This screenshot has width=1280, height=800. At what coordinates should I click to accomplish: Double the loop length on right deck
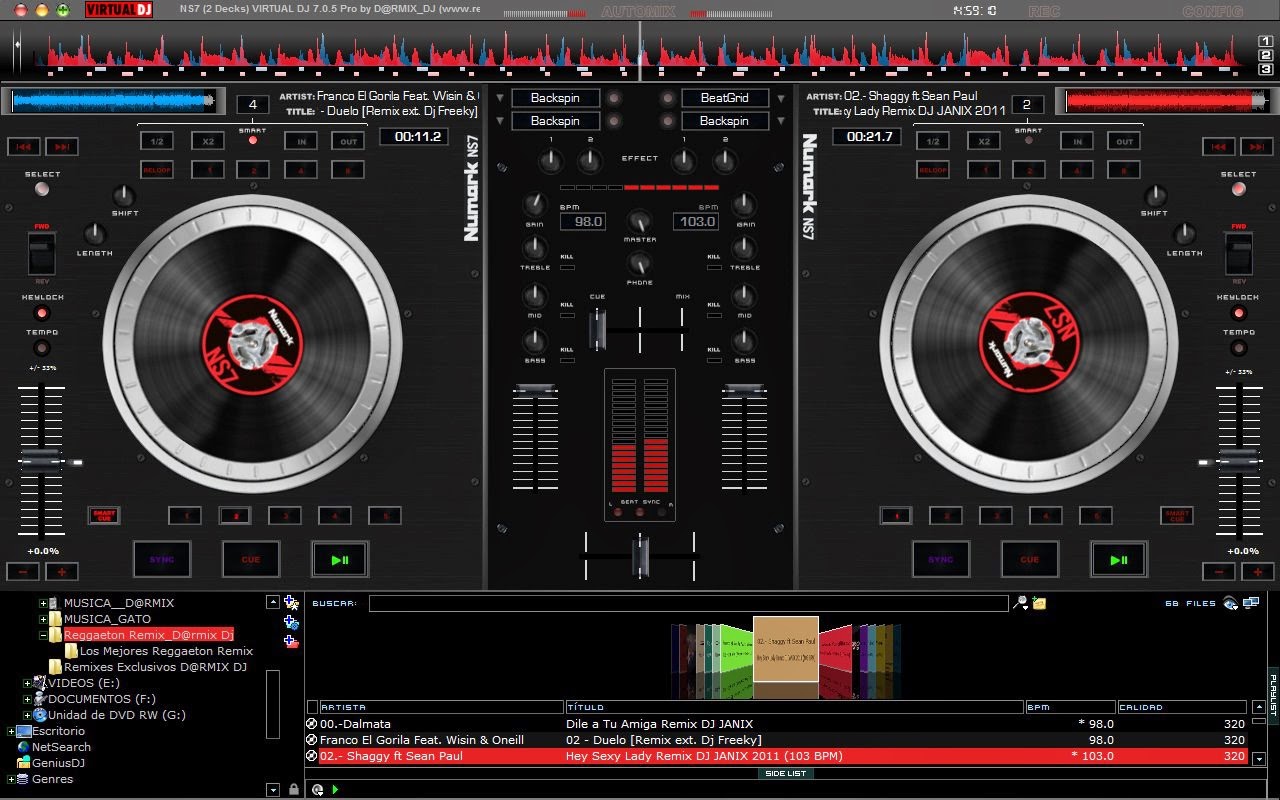[984, 141]
